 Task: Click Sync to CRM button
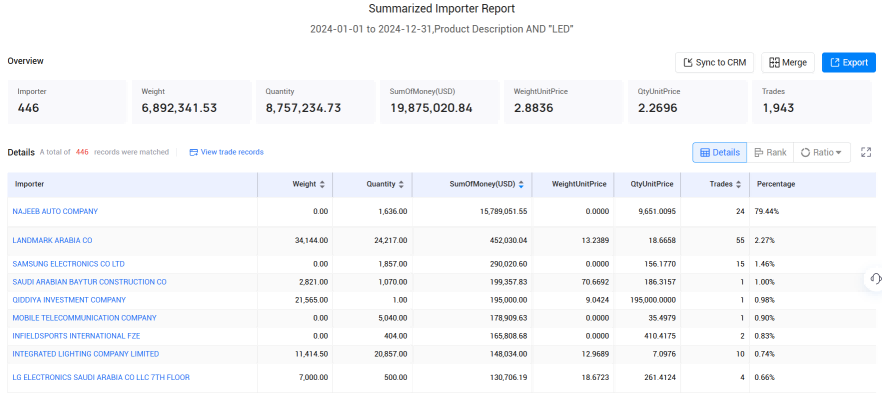click(714, 62)
